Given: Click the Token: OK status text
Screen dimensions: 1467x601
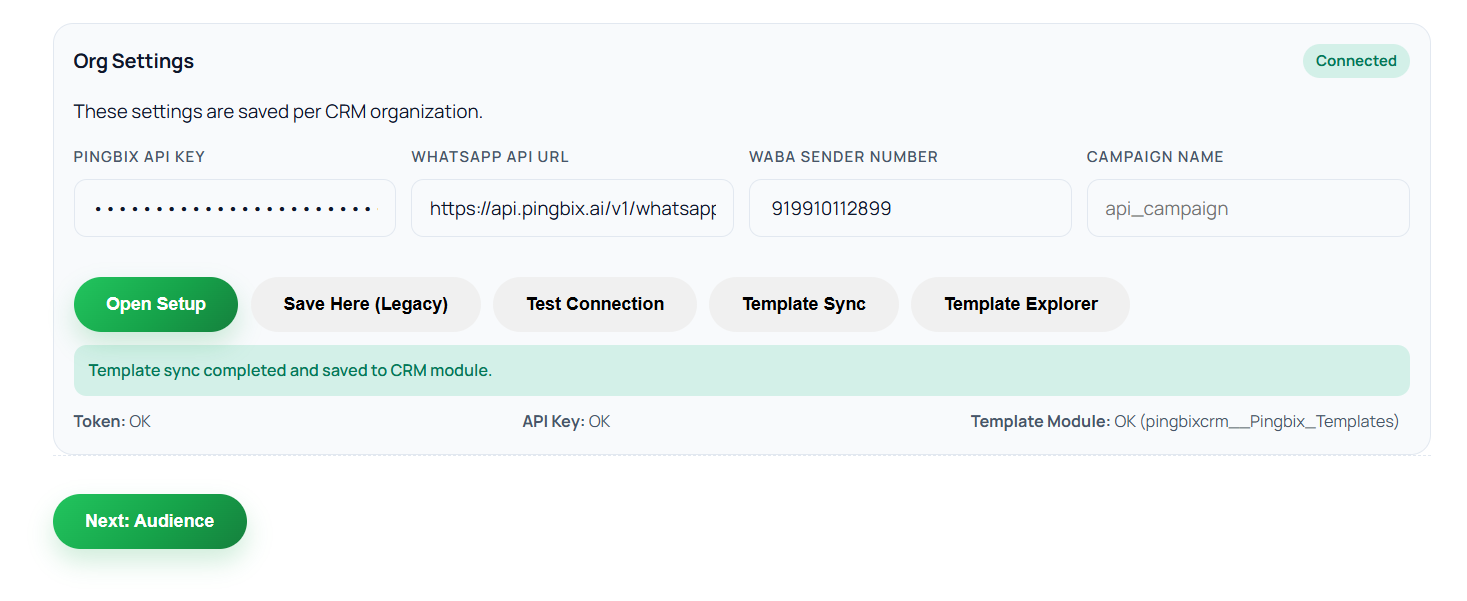Looking at the screenshot, I should coord(112,422).
